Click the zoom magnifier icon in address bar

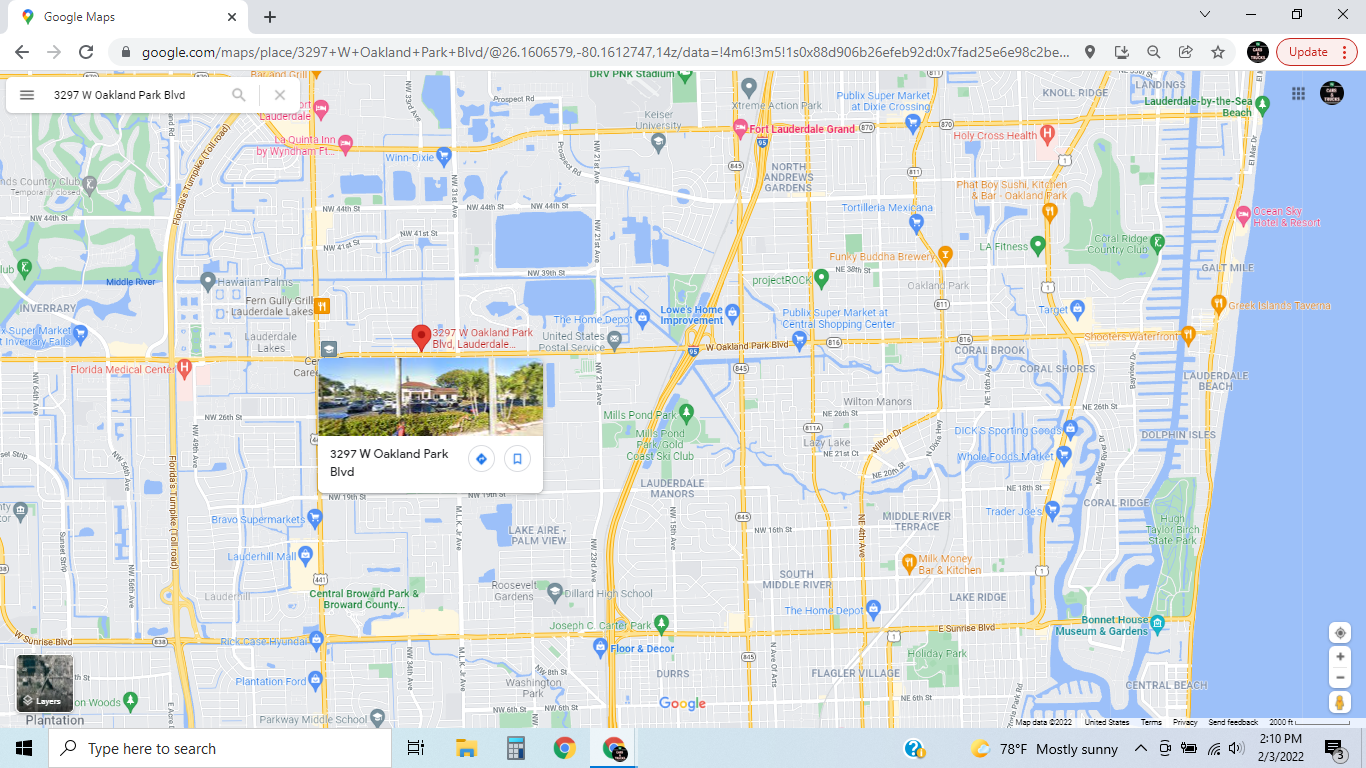[x=1153, y=52]
